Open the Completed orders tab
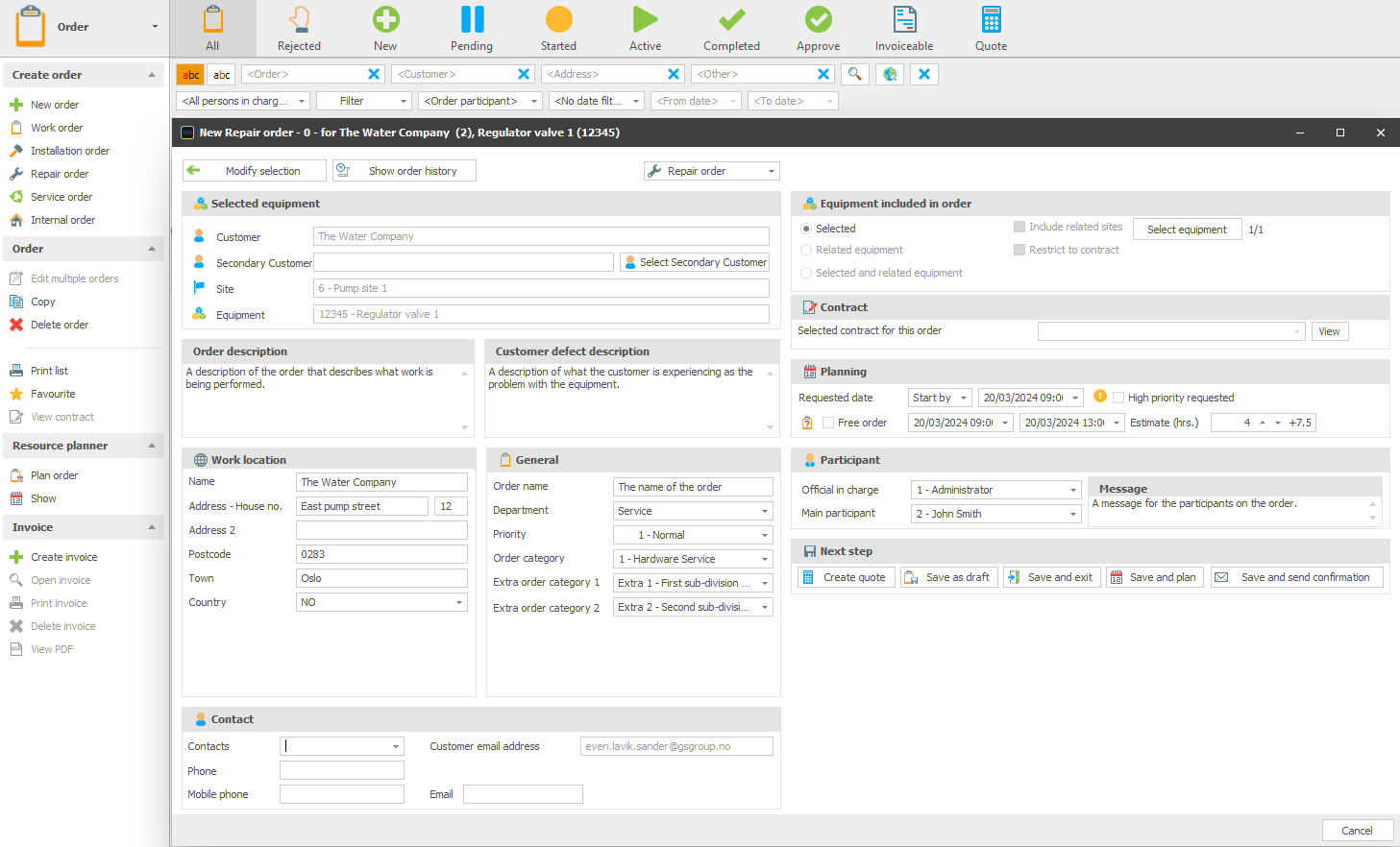Screen dimensions: 1400x847 coord(731,29)
